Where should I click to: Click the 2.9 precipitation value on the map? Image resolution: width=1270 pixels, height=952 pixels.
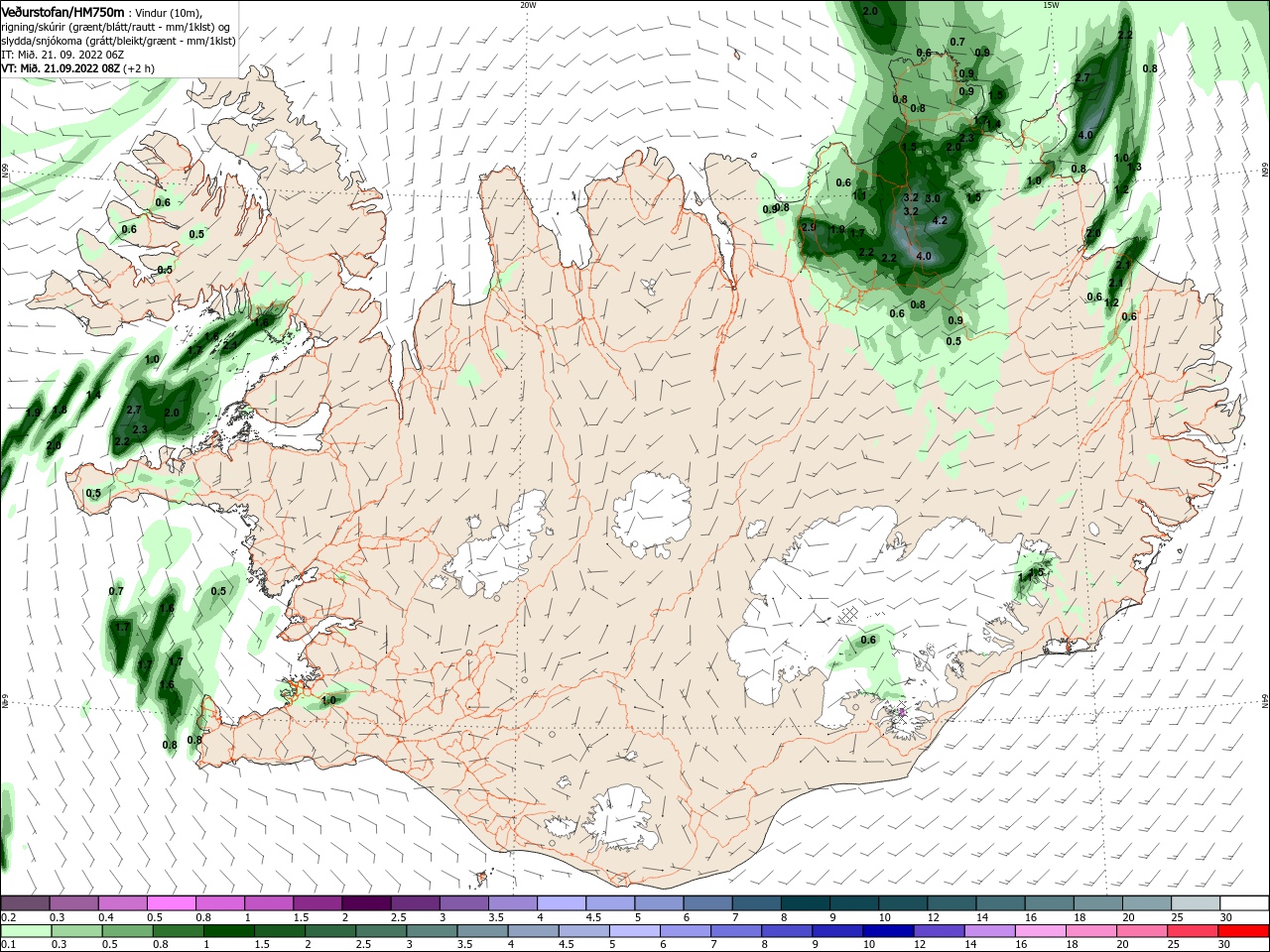point(809,227)
